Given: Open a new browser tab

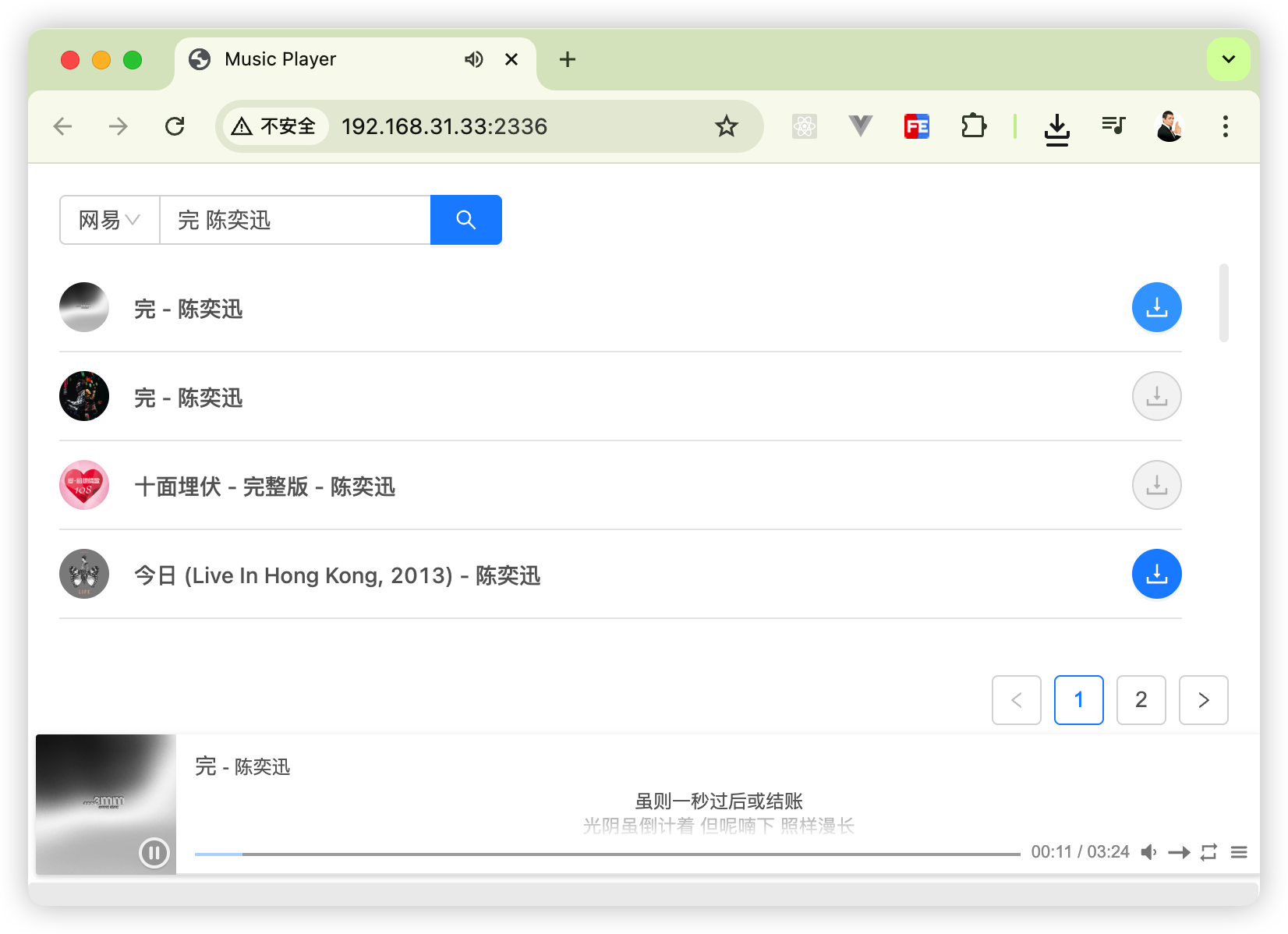Looking at the screenshot, I should 568,59.
